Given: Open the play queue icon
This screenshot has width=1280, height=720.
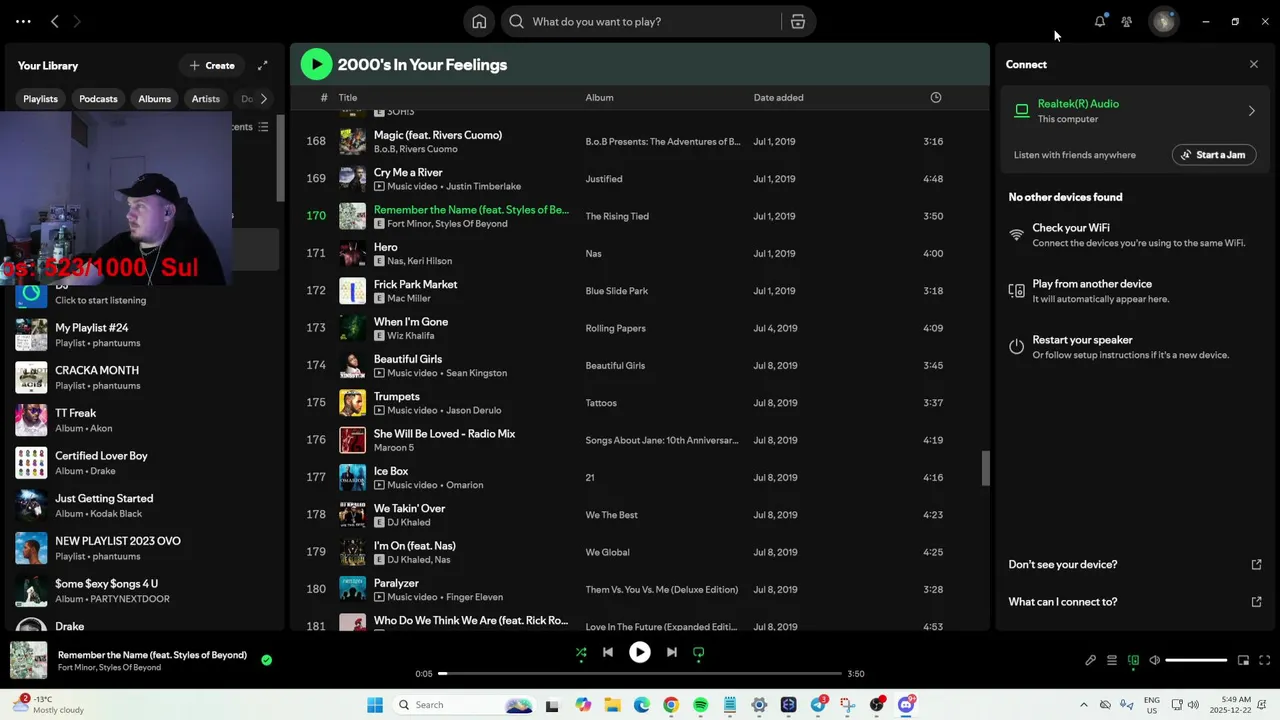Looking at the screenshot, I should click(1111, 660).
